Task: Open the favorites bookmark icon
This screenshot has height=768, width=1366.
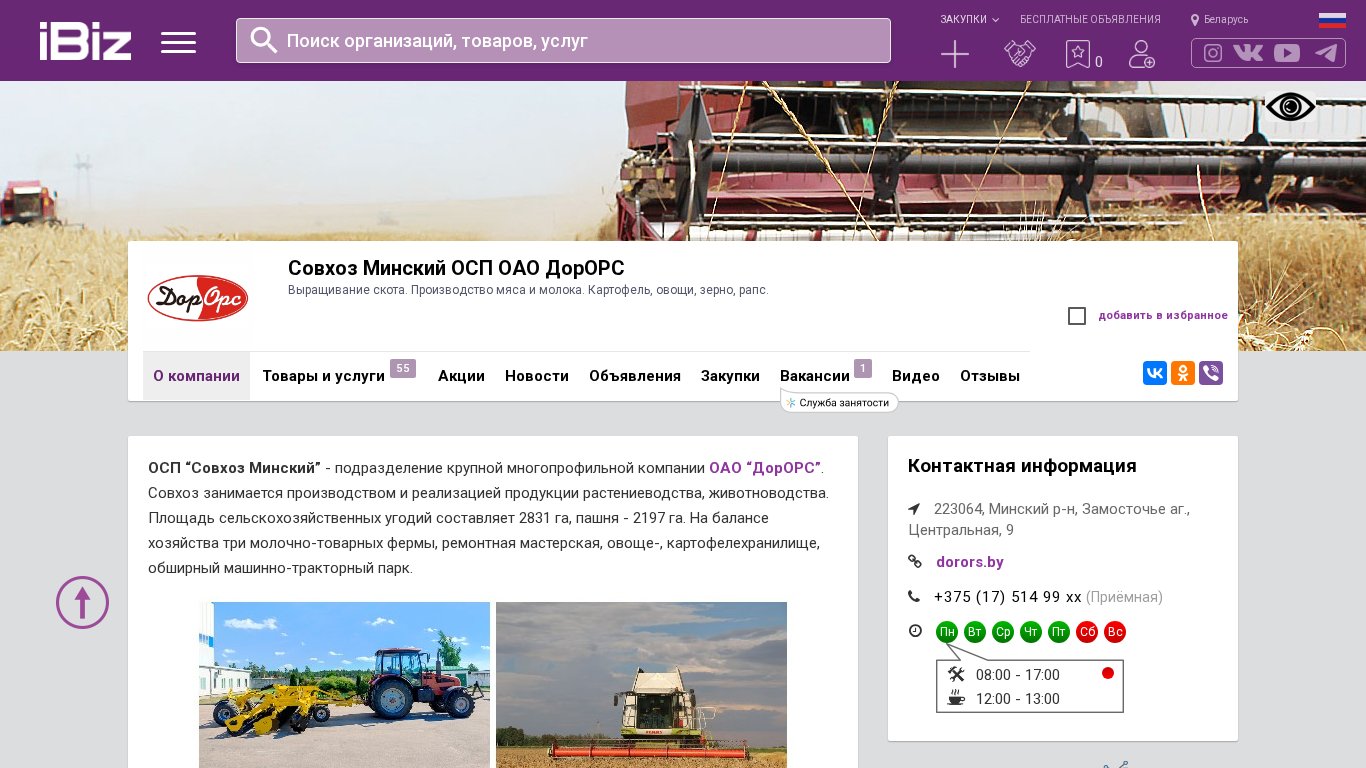Action: coord(1078,54)
